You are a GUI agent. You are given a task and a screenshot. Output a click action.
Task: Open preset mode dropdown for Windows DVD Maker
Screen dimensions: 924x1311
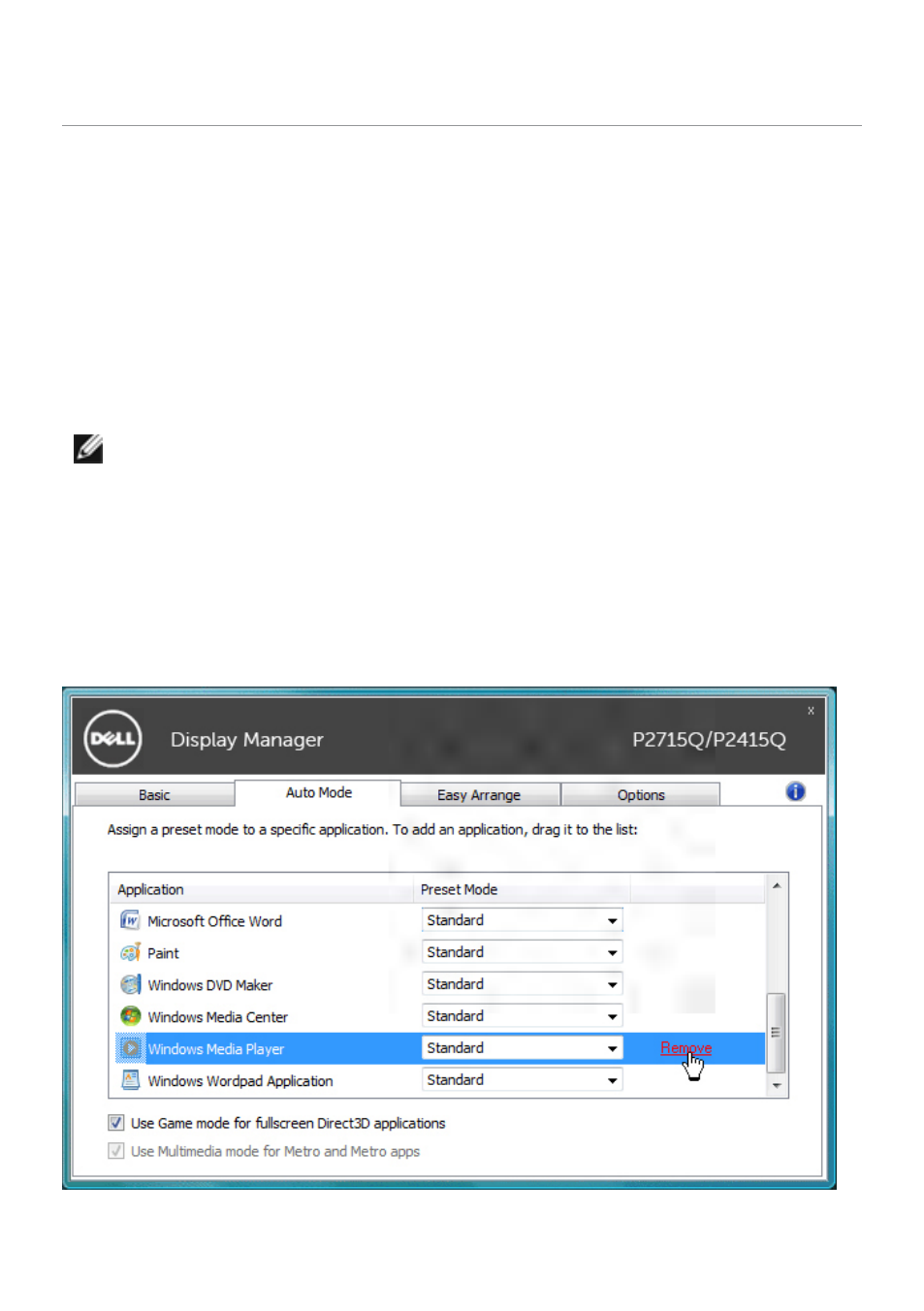pos(522,984)
